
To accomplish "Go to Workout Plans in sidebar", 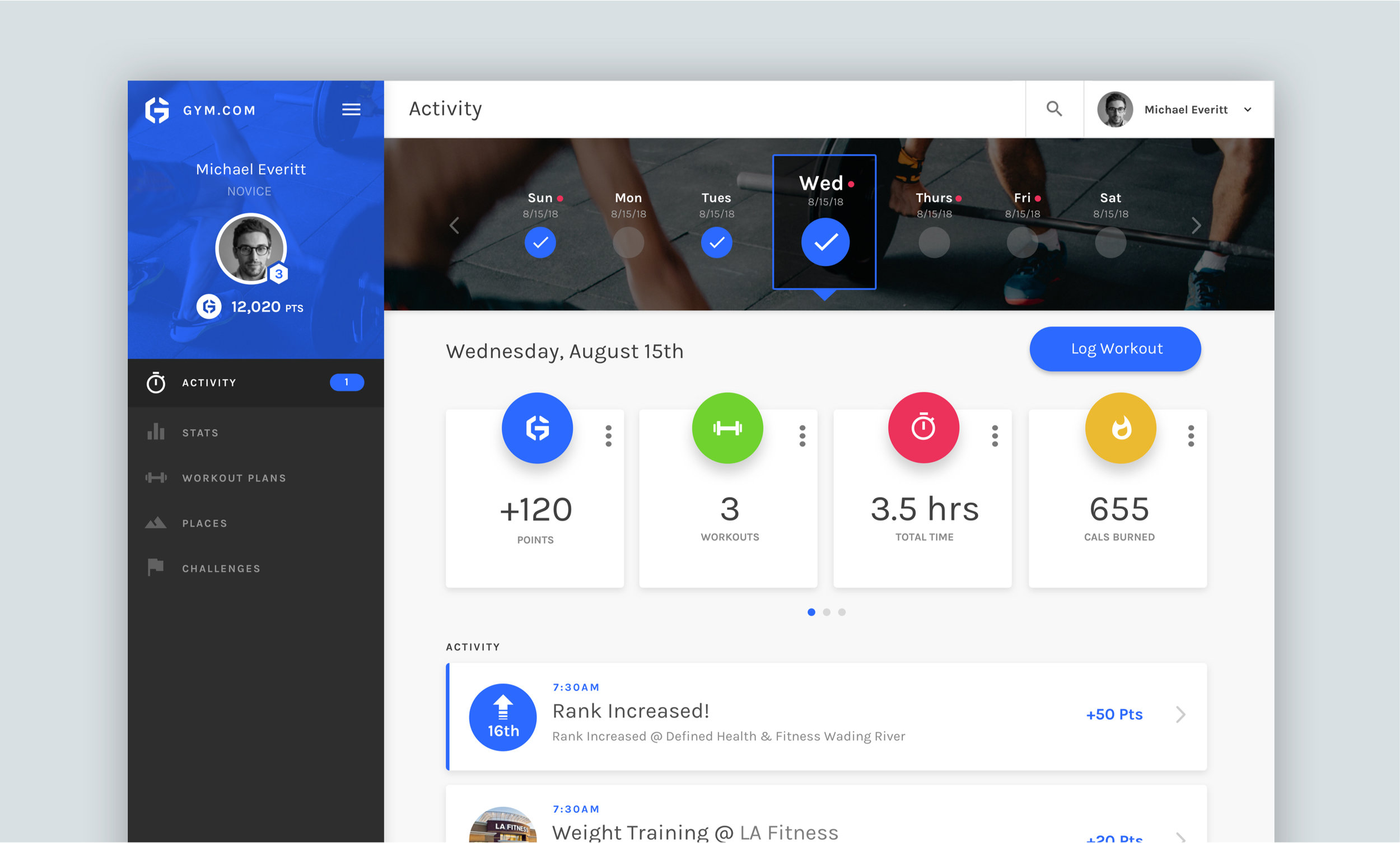I will [234, 478].
